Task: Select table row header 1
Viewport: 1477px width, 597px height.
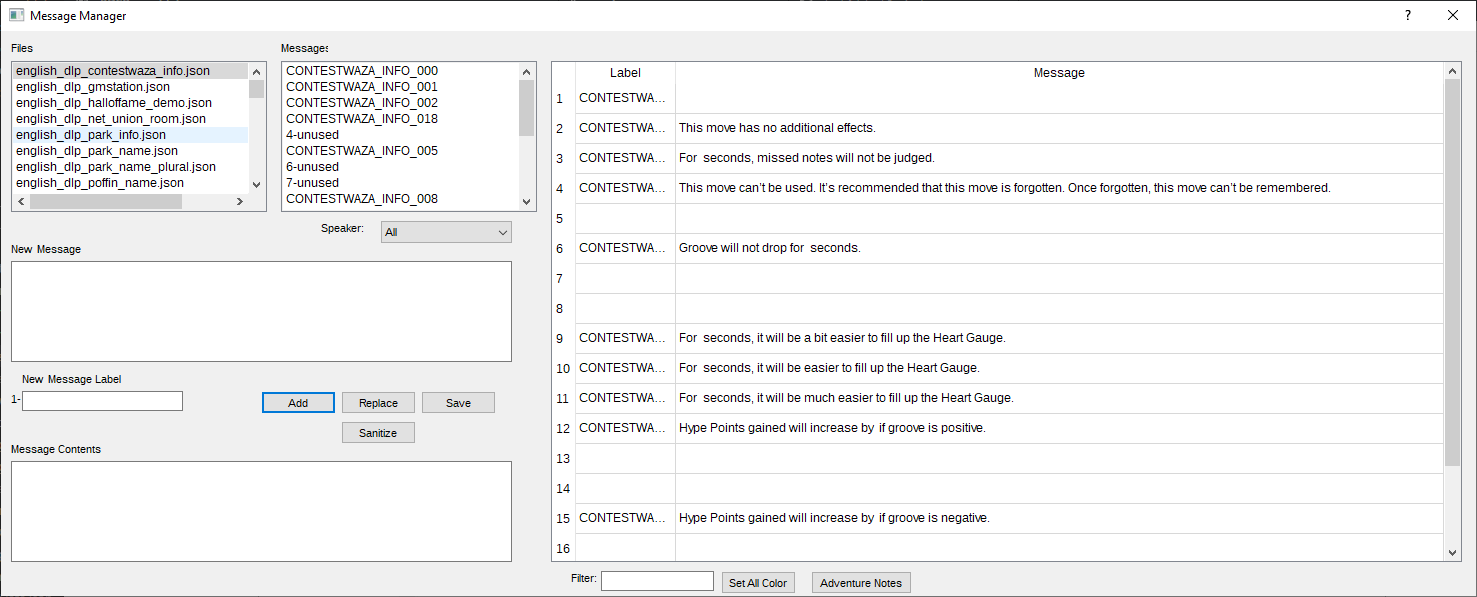Action: point(563,98)
